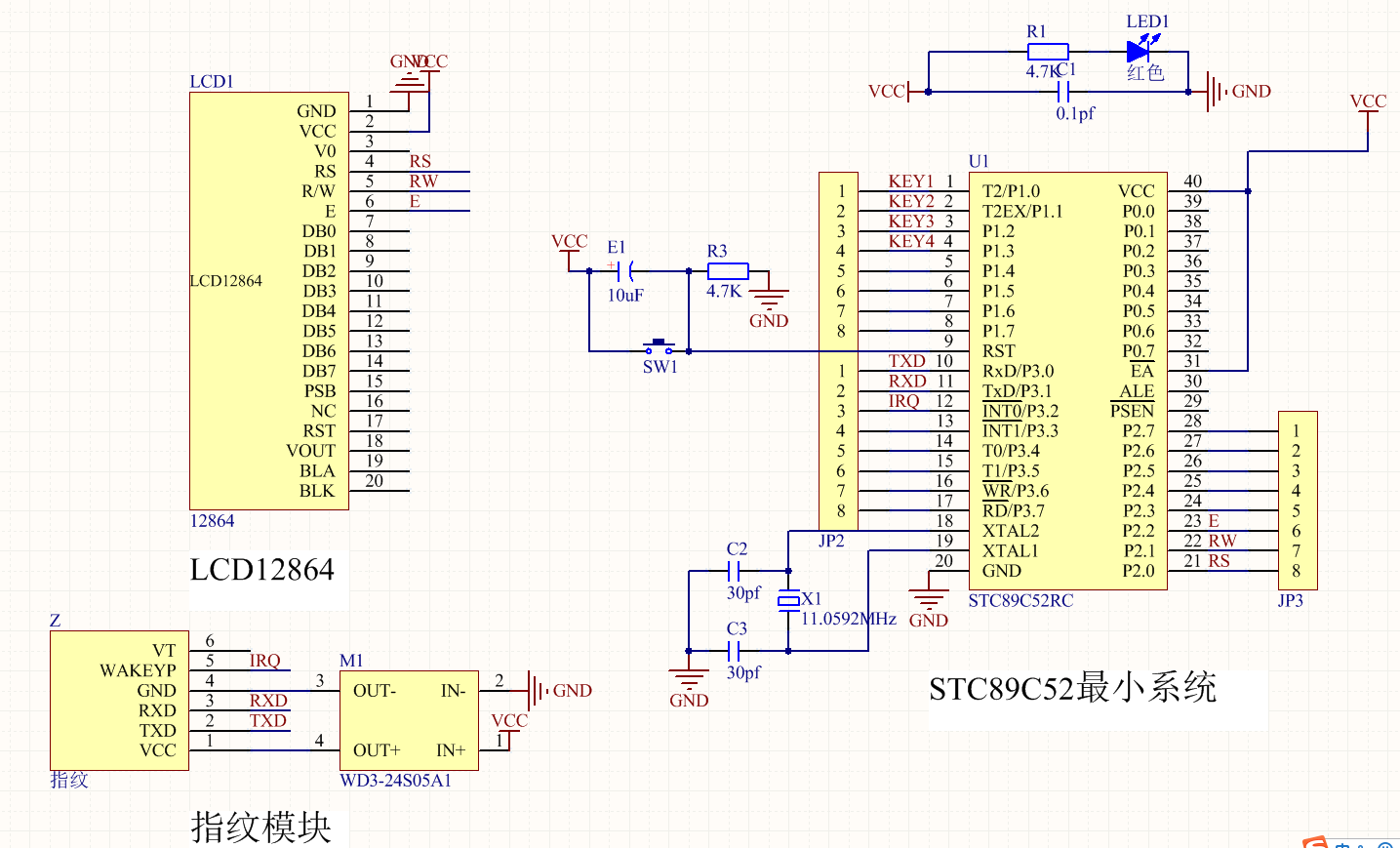
Task: Click the 0.1pf capacitor value text
Action: pos(1075,113)
